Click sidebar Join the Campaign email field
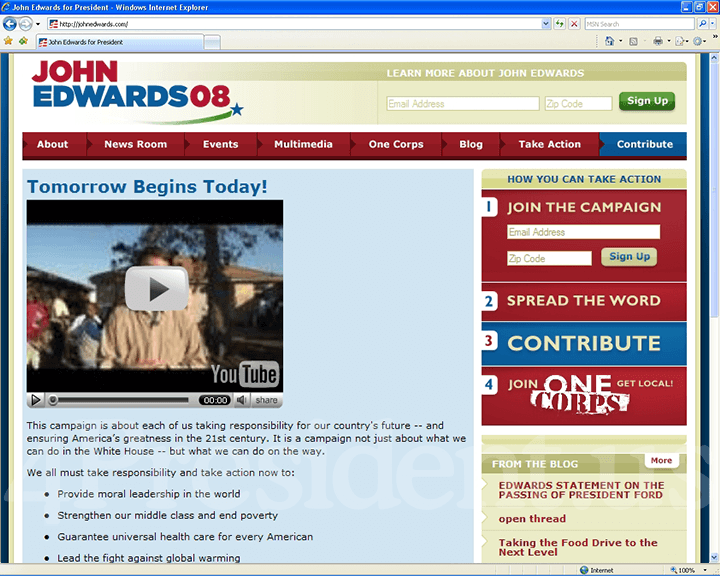 [583, 232]
